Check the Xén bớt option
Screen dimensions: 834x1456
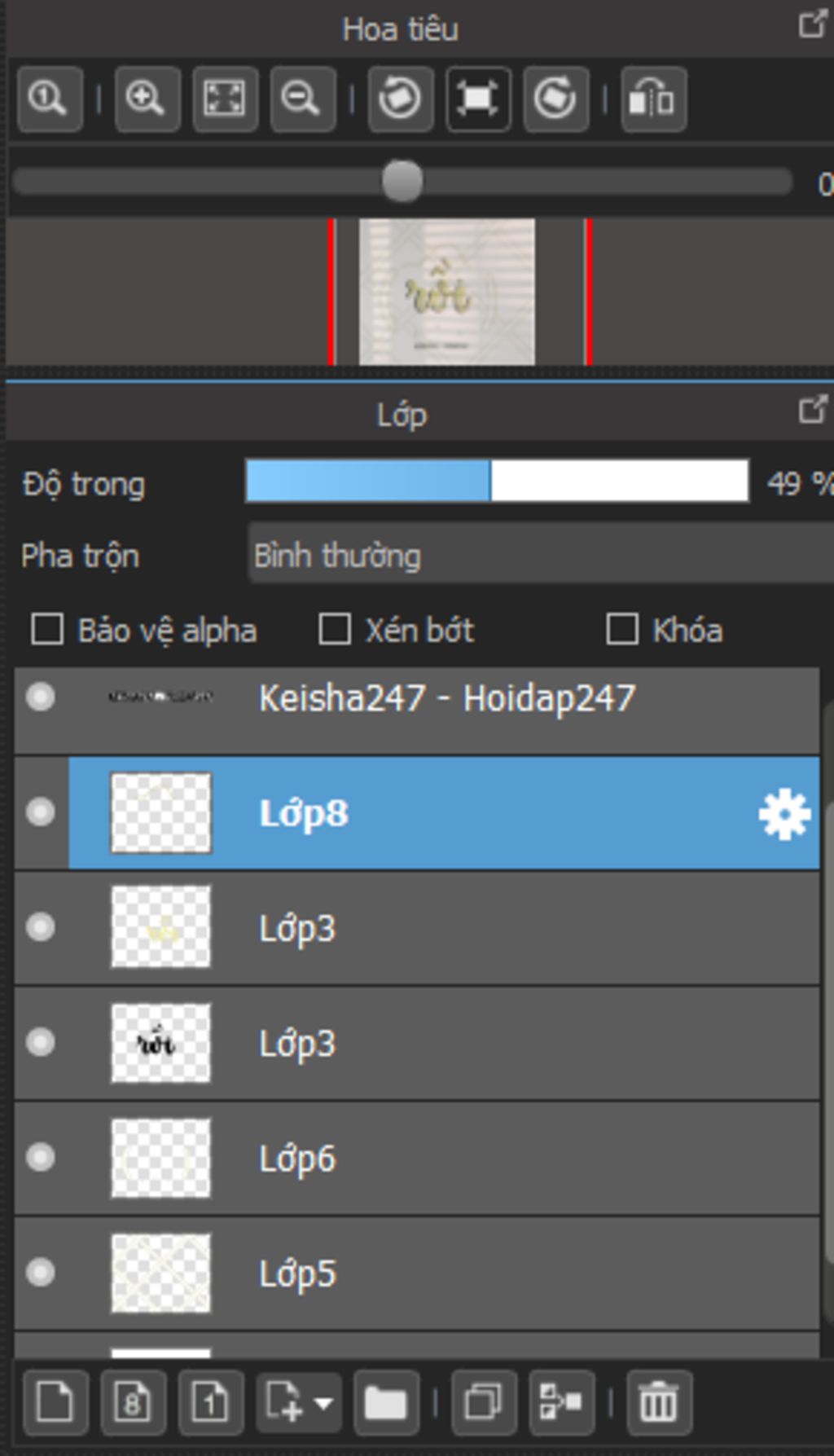[x=335, y=630]
